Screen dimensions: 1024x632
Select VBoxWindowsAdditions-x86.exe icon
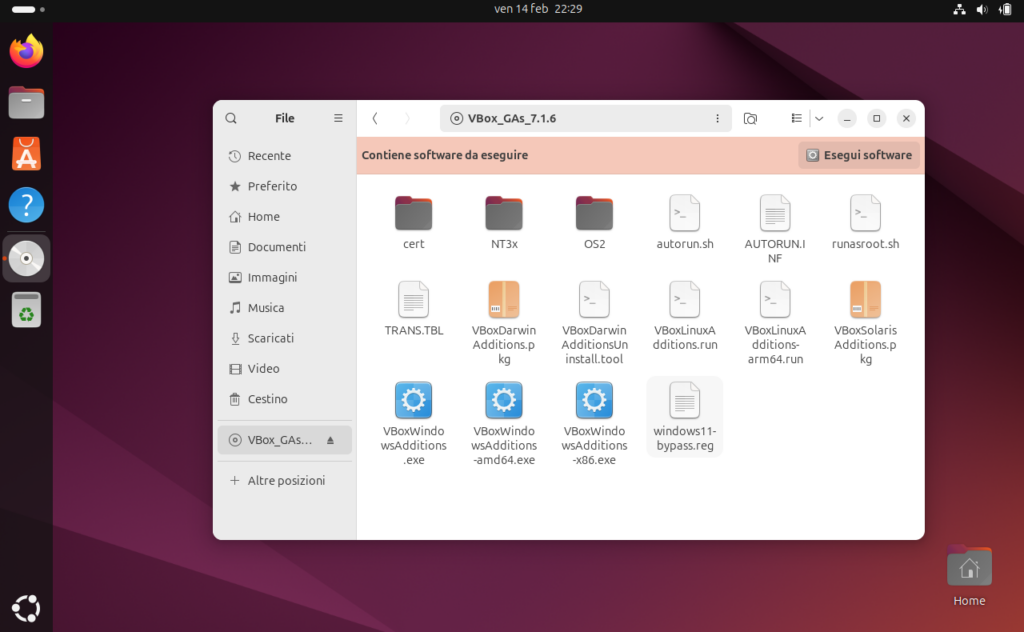pyautogui.click(x=594, y=400)
